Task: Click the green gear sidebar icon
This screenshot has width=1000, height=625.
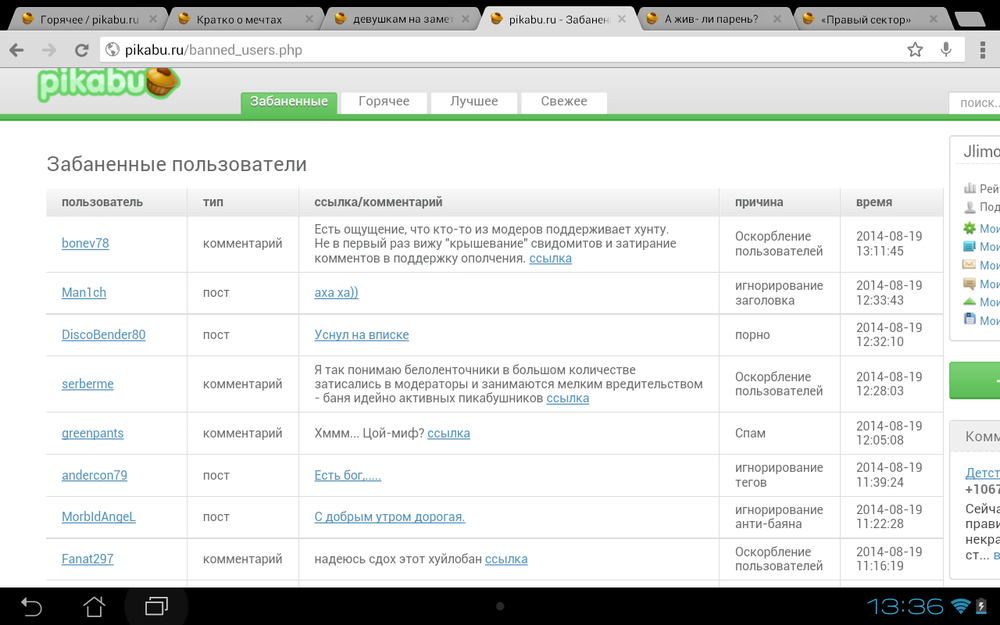Action: 969,228
